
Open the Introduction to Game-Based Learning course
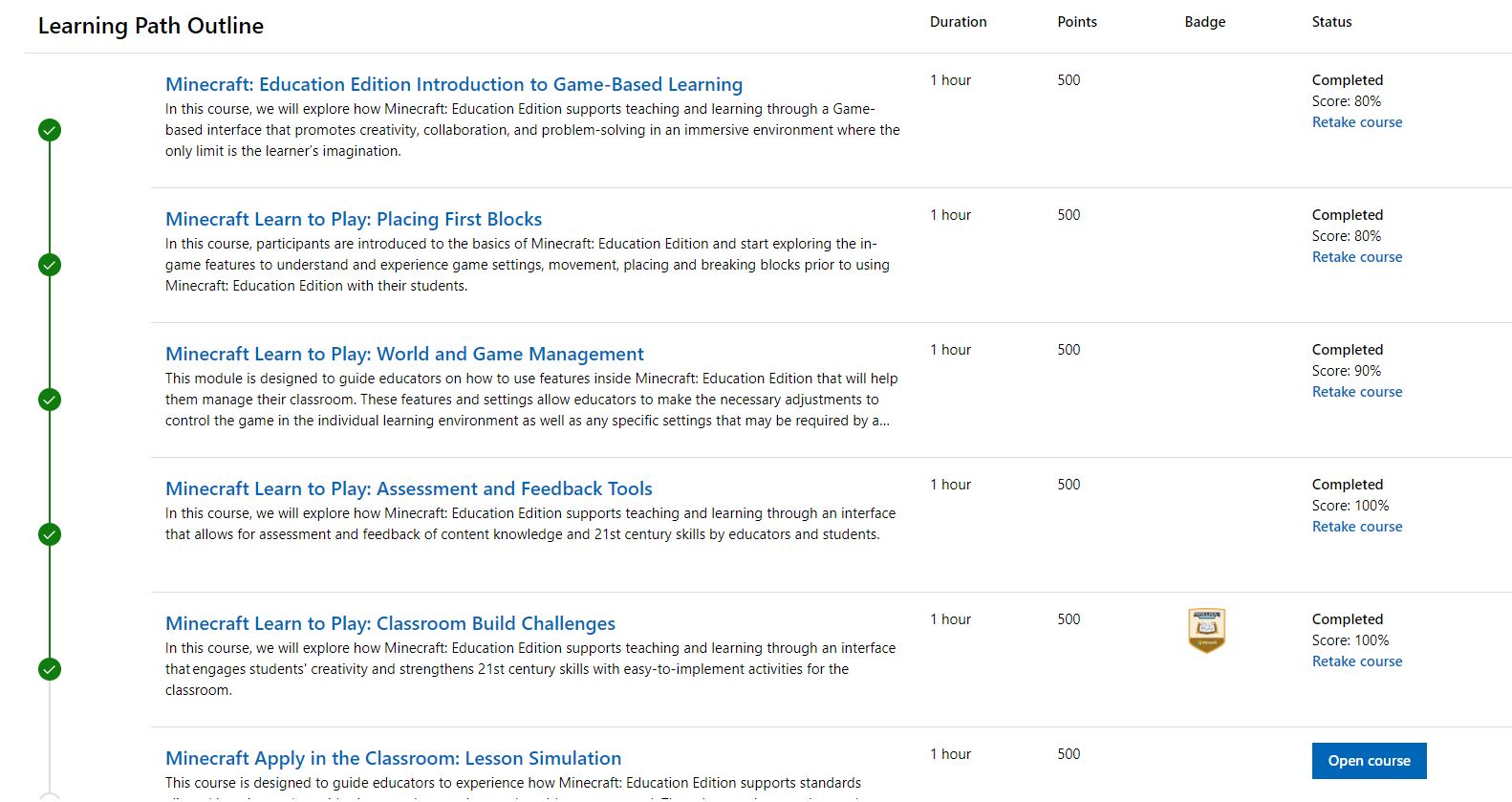click(453, 84)
